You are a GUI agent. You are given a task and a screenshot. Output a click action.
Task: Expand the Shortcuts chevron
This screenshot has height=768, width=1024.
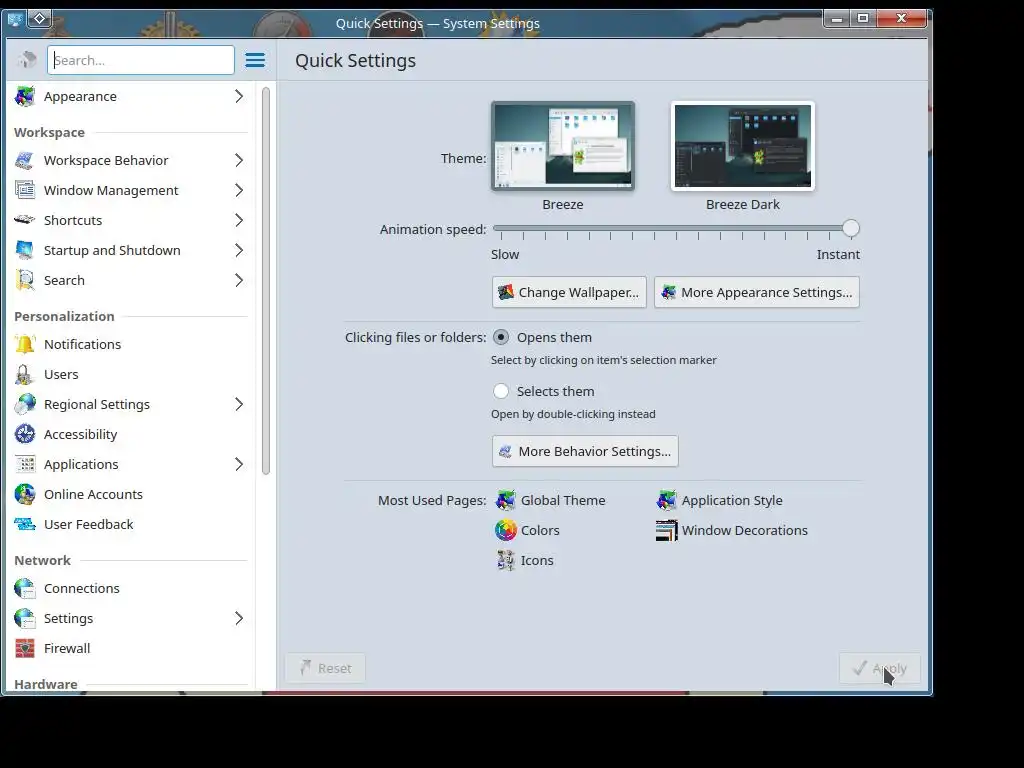pyautogui.click(x=239, y=220)
